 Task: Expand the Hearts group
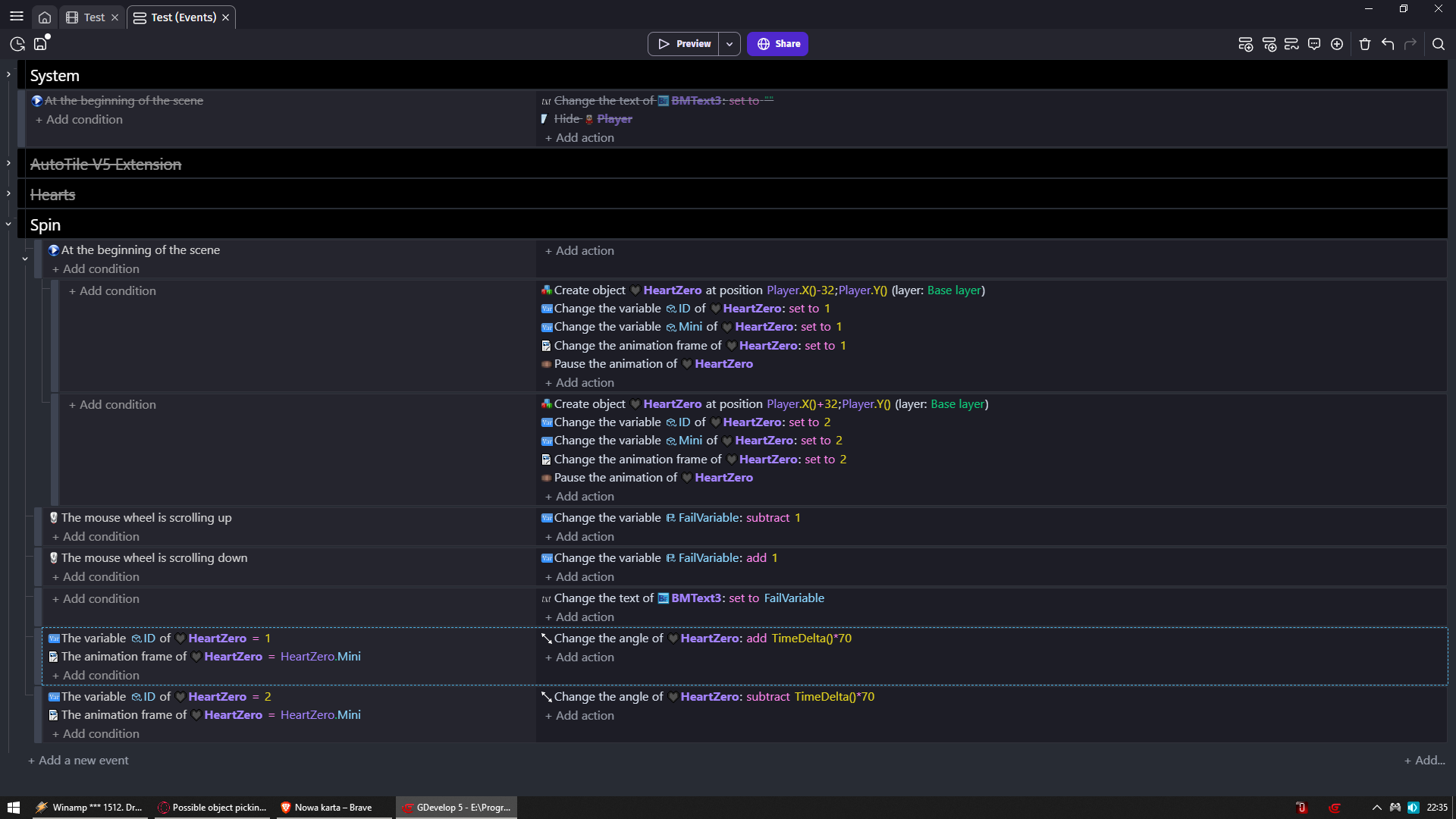pos(8,193)
